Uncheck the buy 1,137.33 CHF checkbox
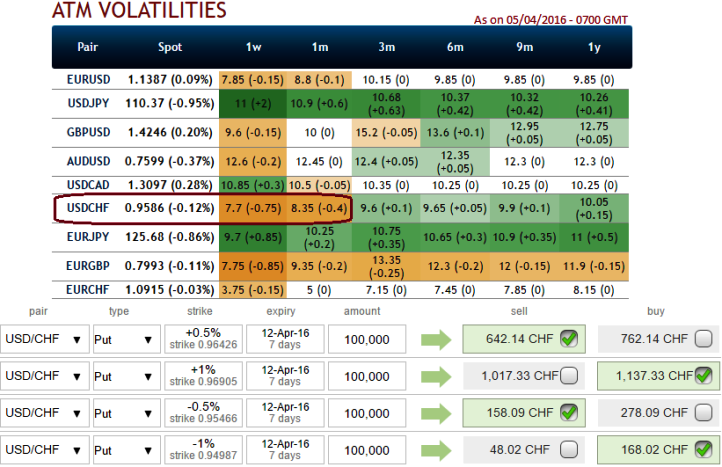722x467 pixels. click(704, 377)
